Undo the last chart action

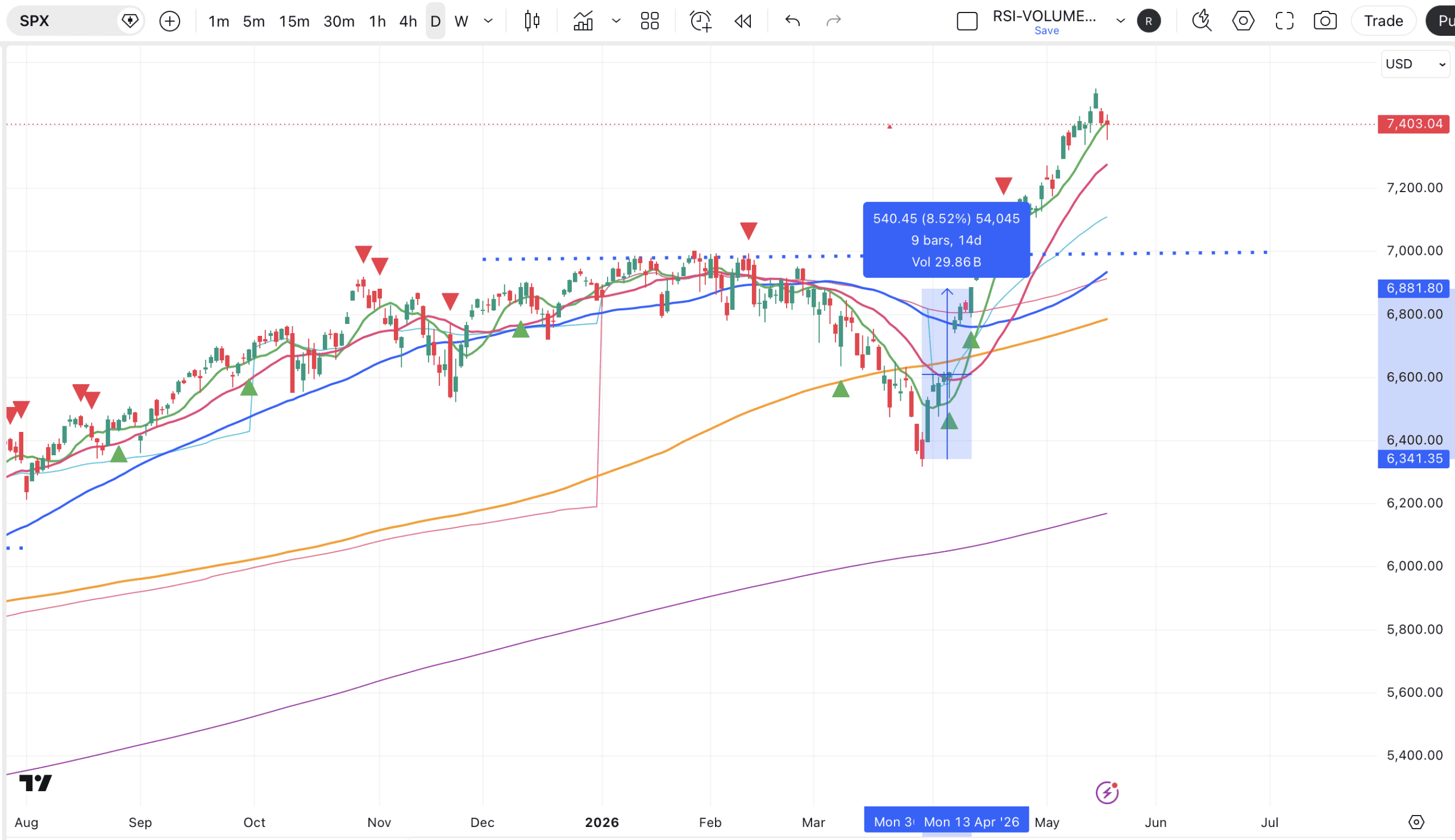tap(793, 22)
